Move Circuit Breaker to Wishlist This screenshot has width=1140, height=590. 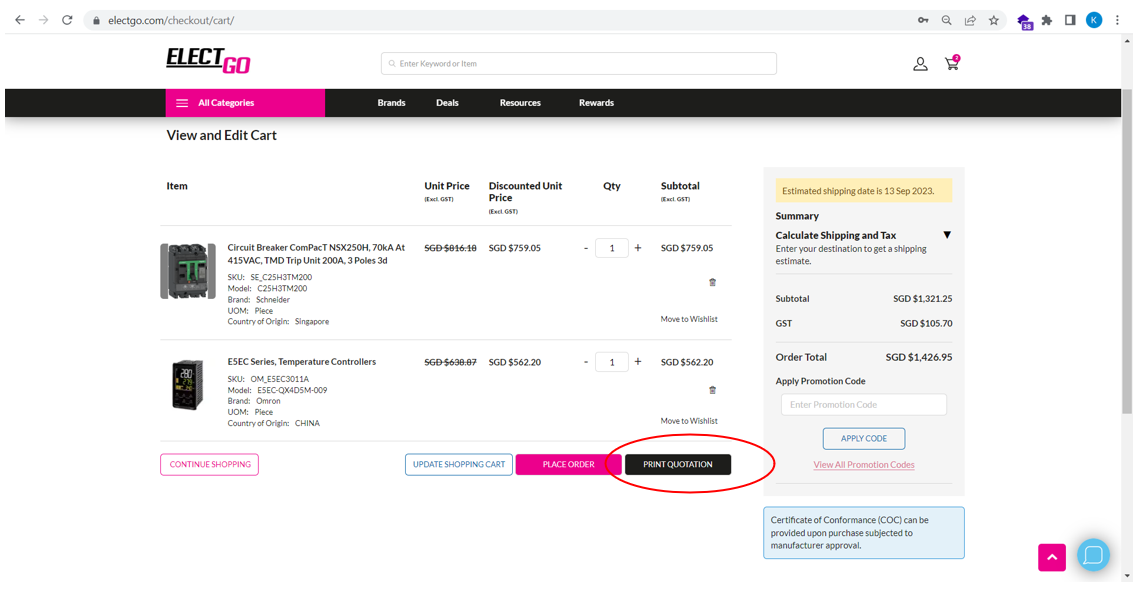coord(689,319)
